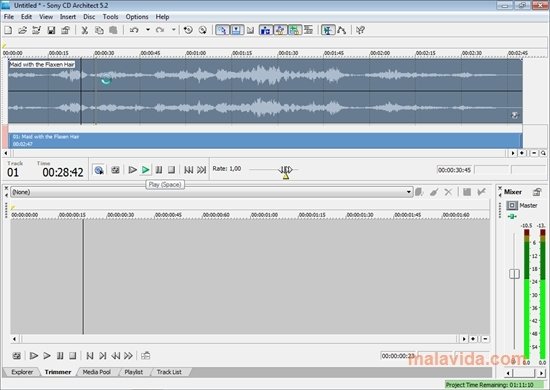Click Play in Trimmer transport
Screen dimensions: 550x390
pos(47,356)
